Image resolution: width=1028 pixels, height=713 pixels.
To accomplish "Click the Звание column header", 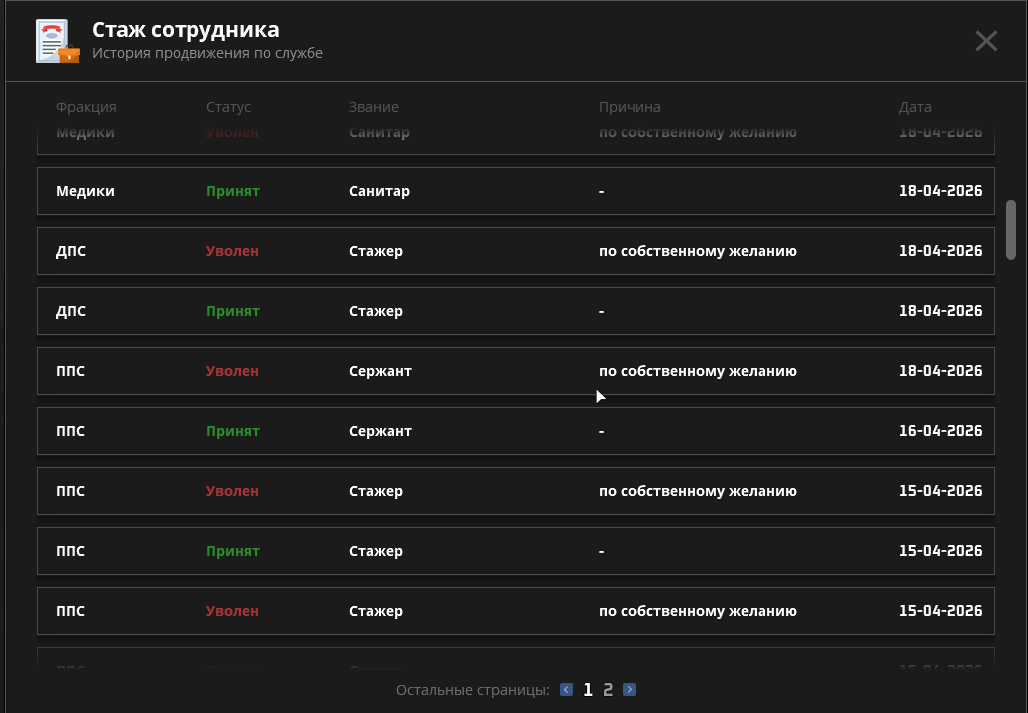I will (373, 107).
